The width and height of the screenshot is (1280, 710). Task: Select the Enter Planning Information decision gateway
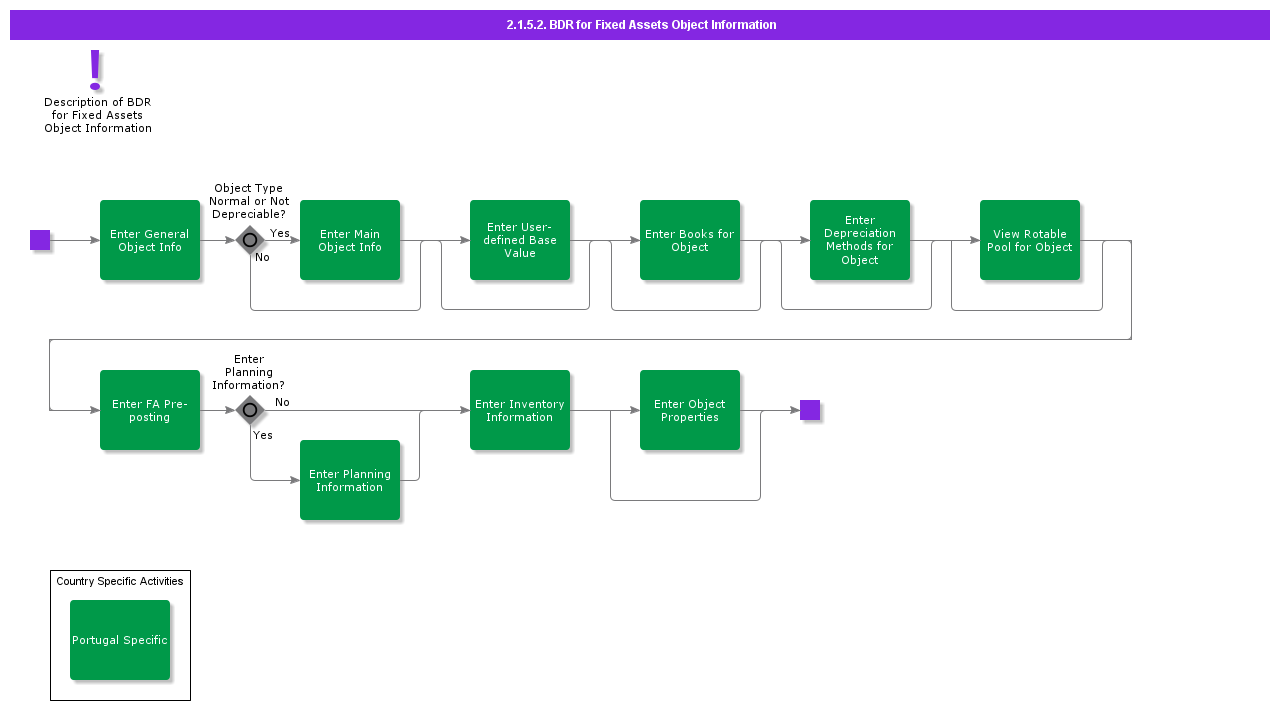coord(250,410)
